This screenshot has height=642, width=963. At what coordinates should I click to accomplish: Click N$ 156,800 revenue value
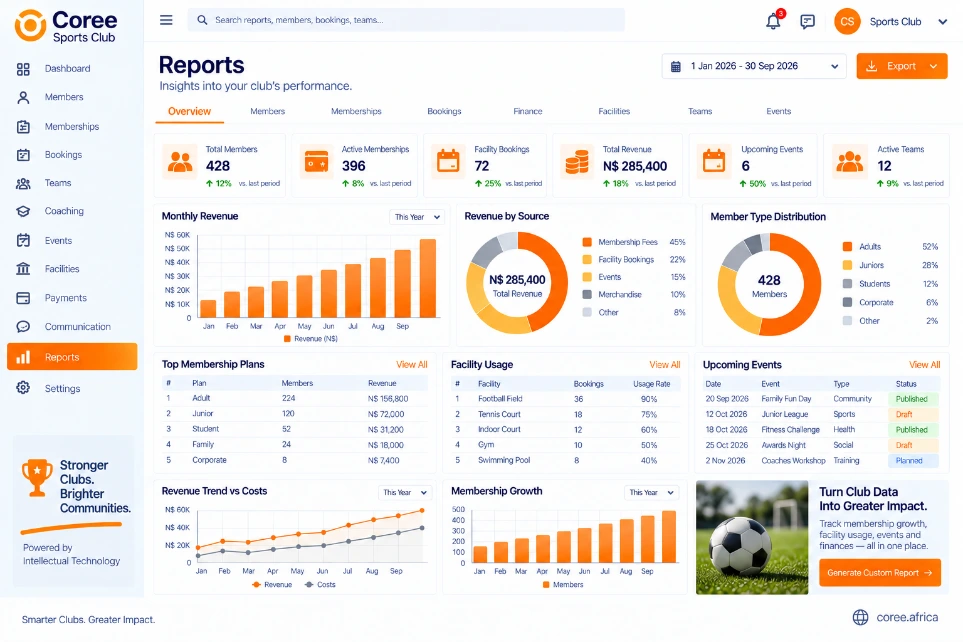click(388, 399)
